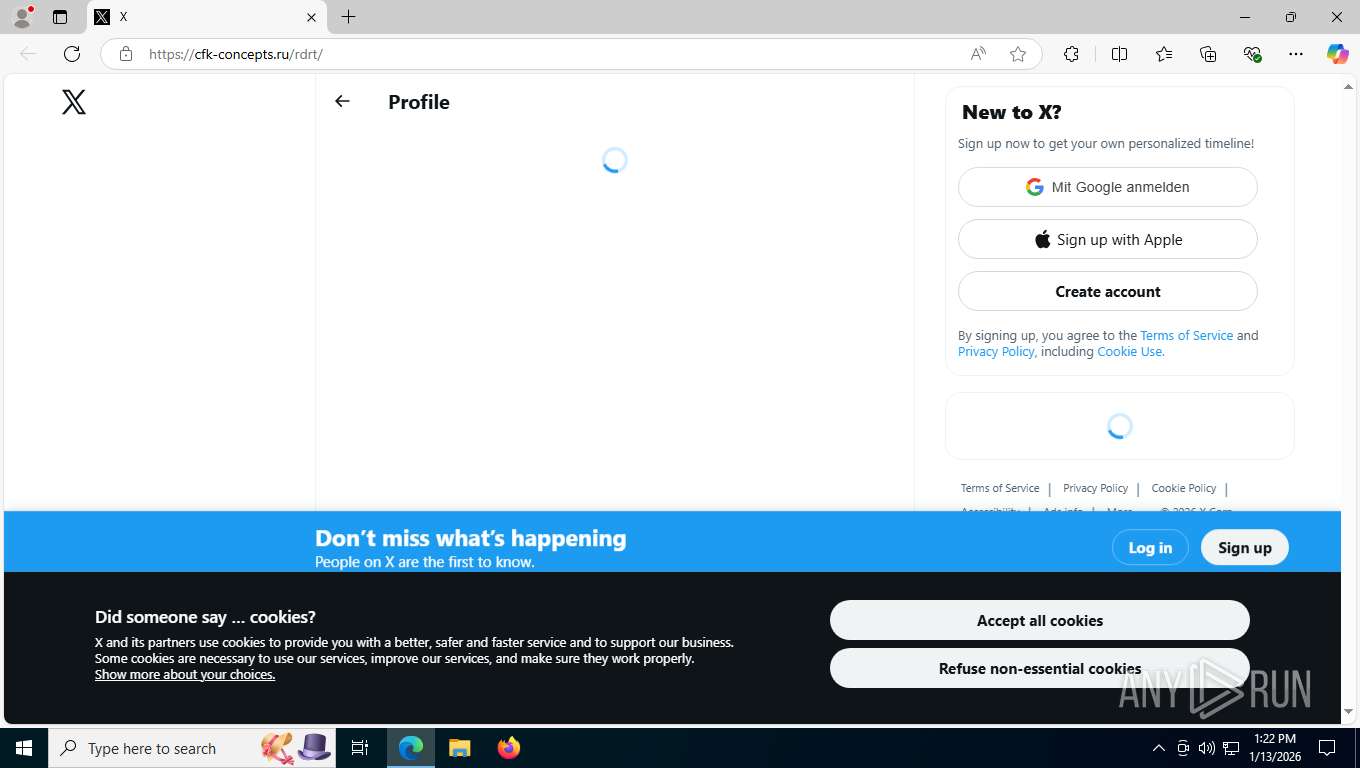Viewport: 1360px width, 768px height.
Task: Open the volume control
Action: point(1207,748)
